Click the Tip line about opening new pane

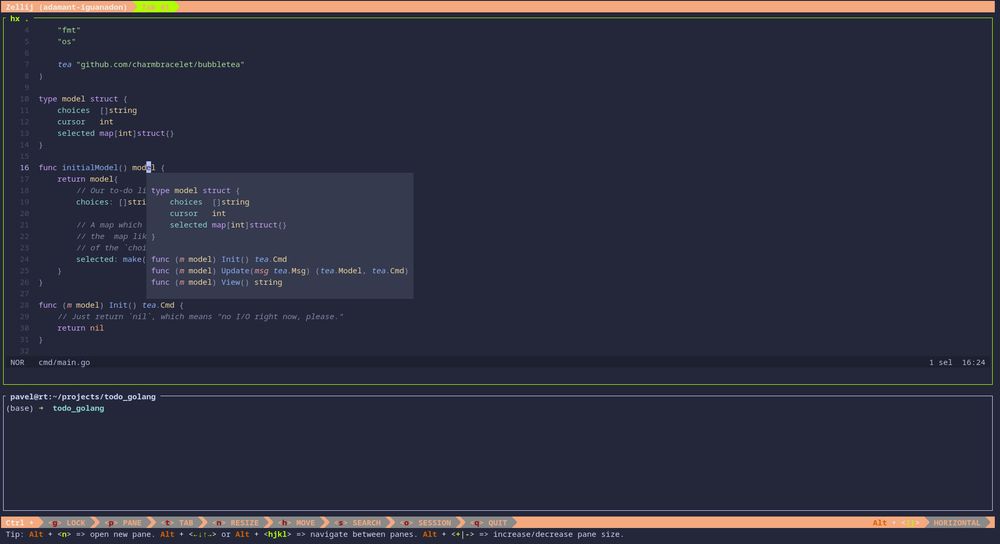pyautogui.click(x=315, y=534)
